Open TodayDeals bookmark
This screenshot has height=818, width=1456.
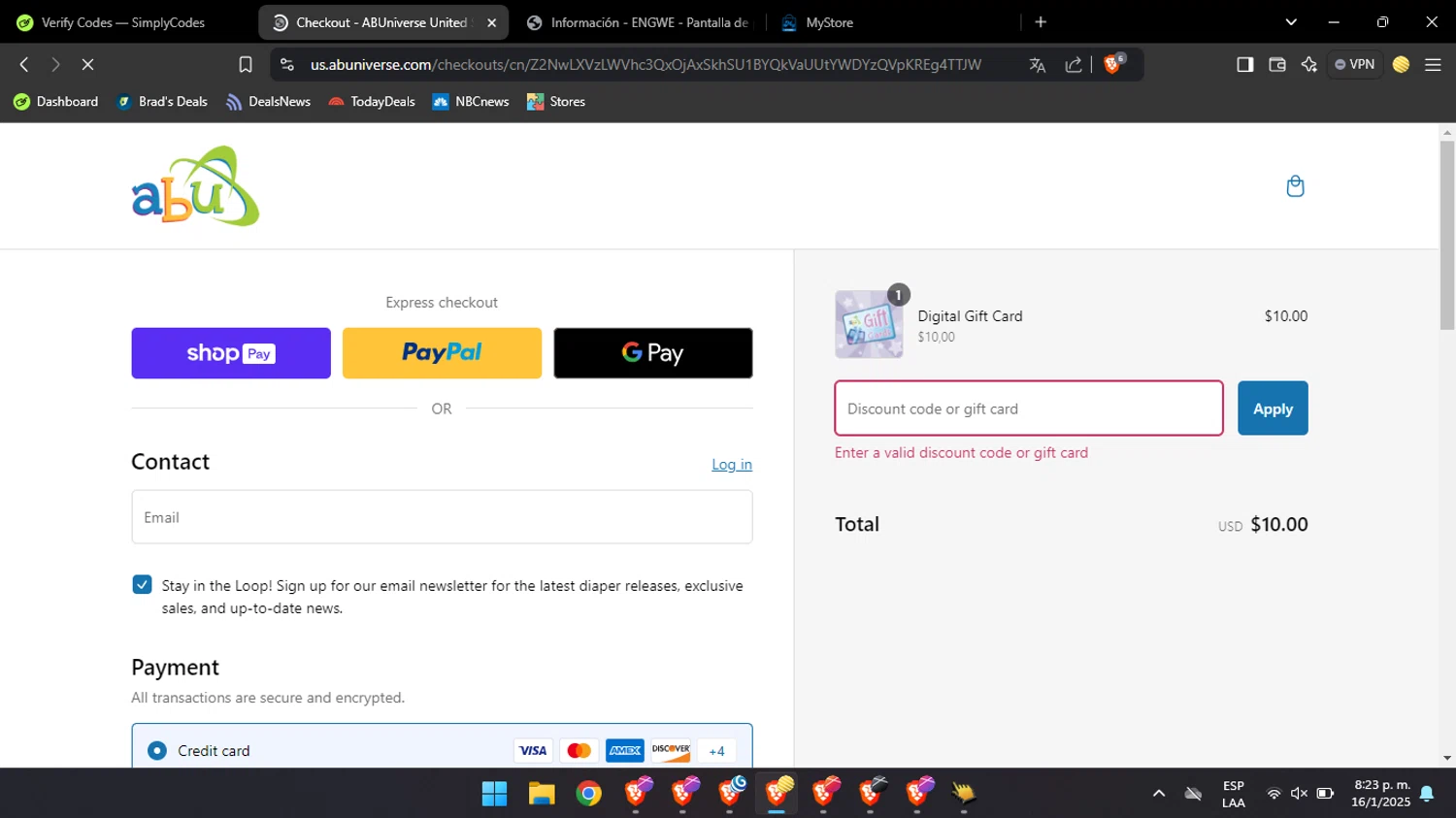coord(372,102)
